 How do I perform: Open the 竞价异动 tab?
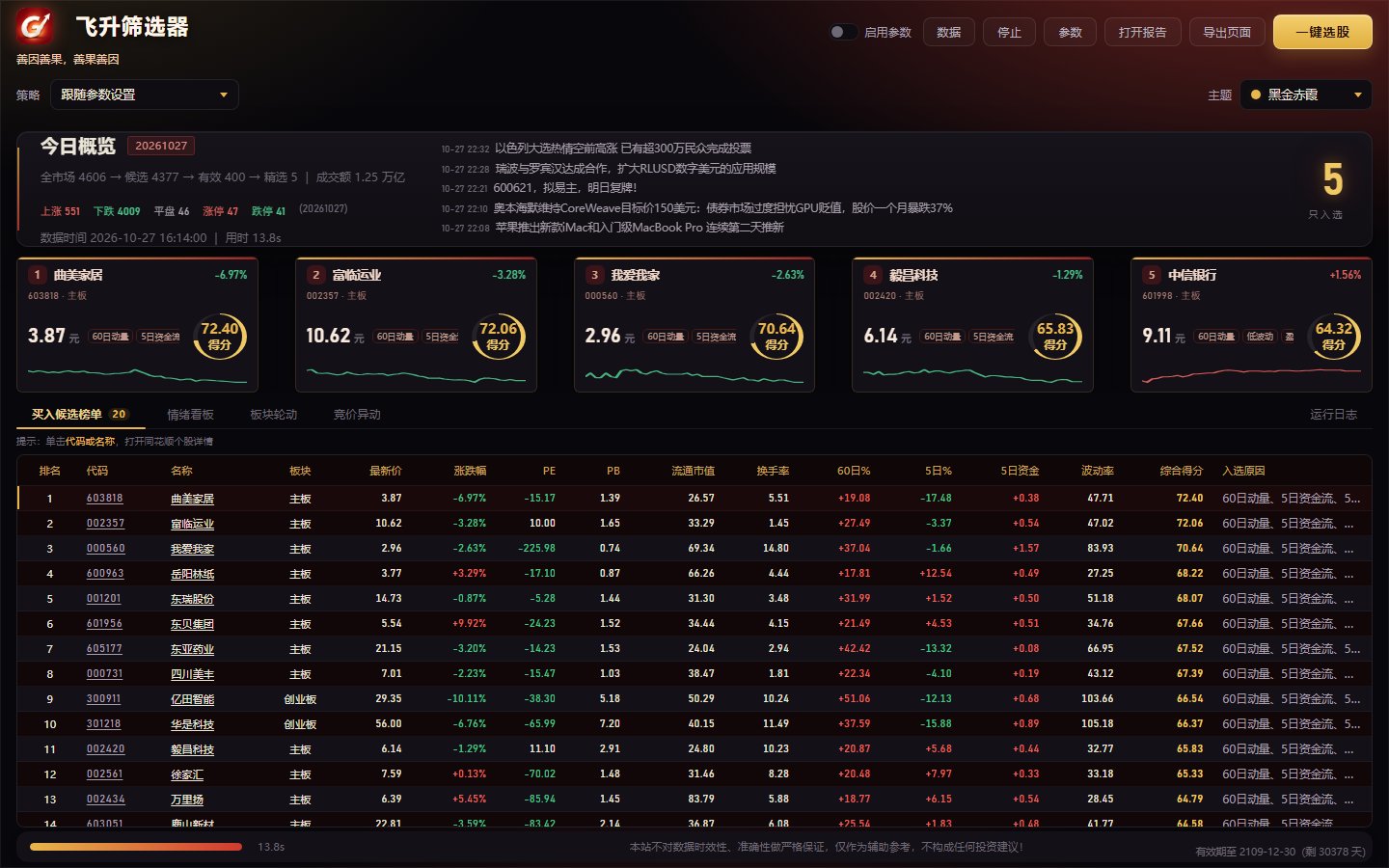(x=357, y=415)
